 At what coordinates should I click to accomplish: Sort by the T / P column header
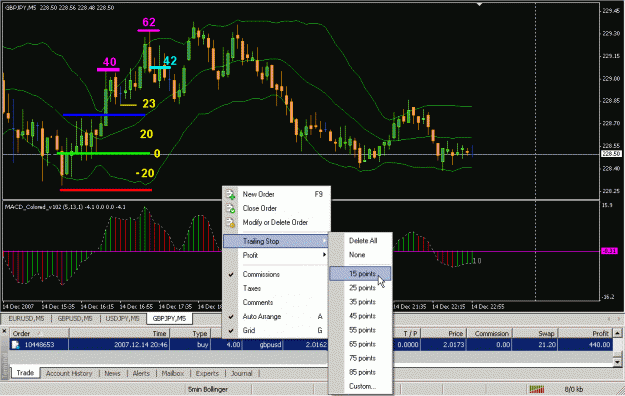pyautogui.click(x=407, y=333)
